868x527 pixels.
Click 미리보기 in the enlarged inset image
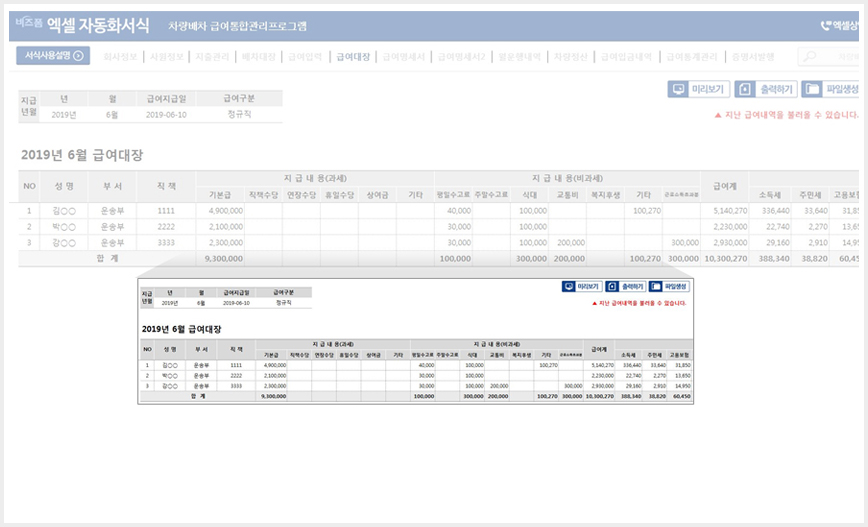582,286
